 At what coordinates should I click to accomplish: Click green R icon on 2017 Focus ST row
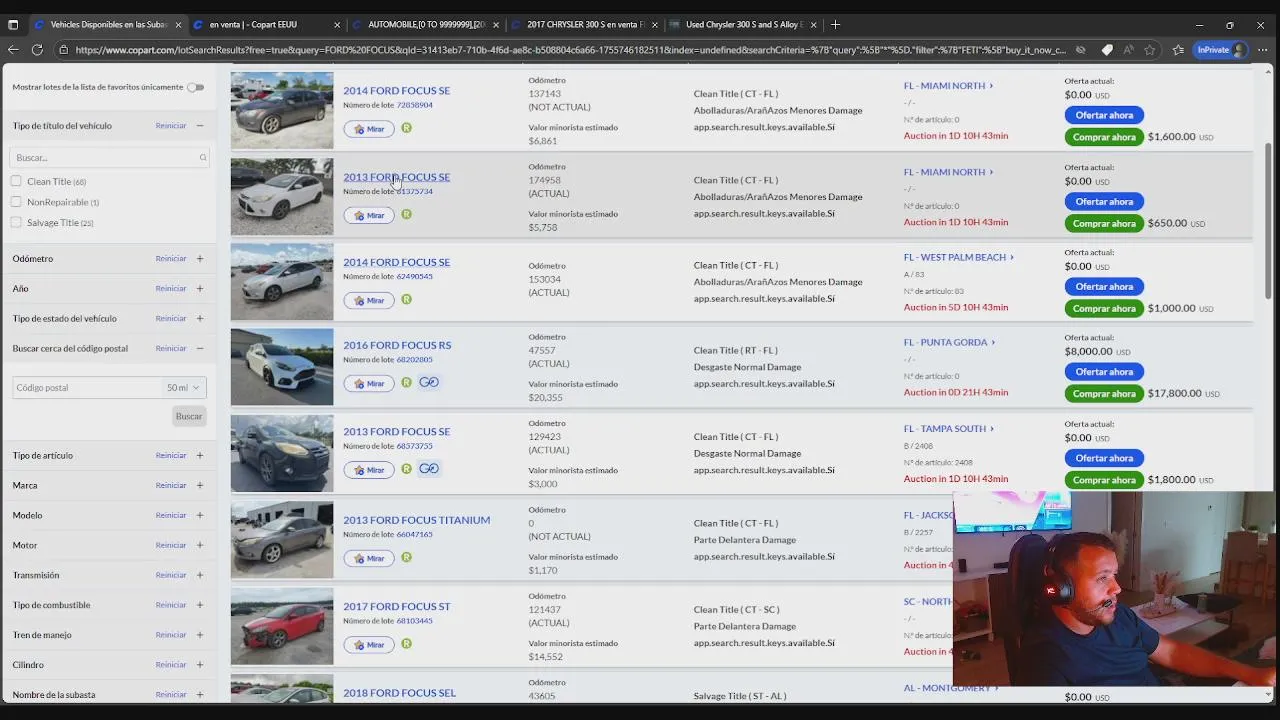tap(406, 643)
